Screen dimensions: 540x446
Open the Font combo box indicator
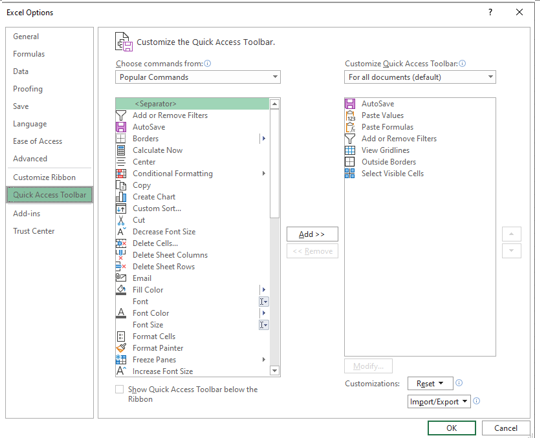click(263, 302)
